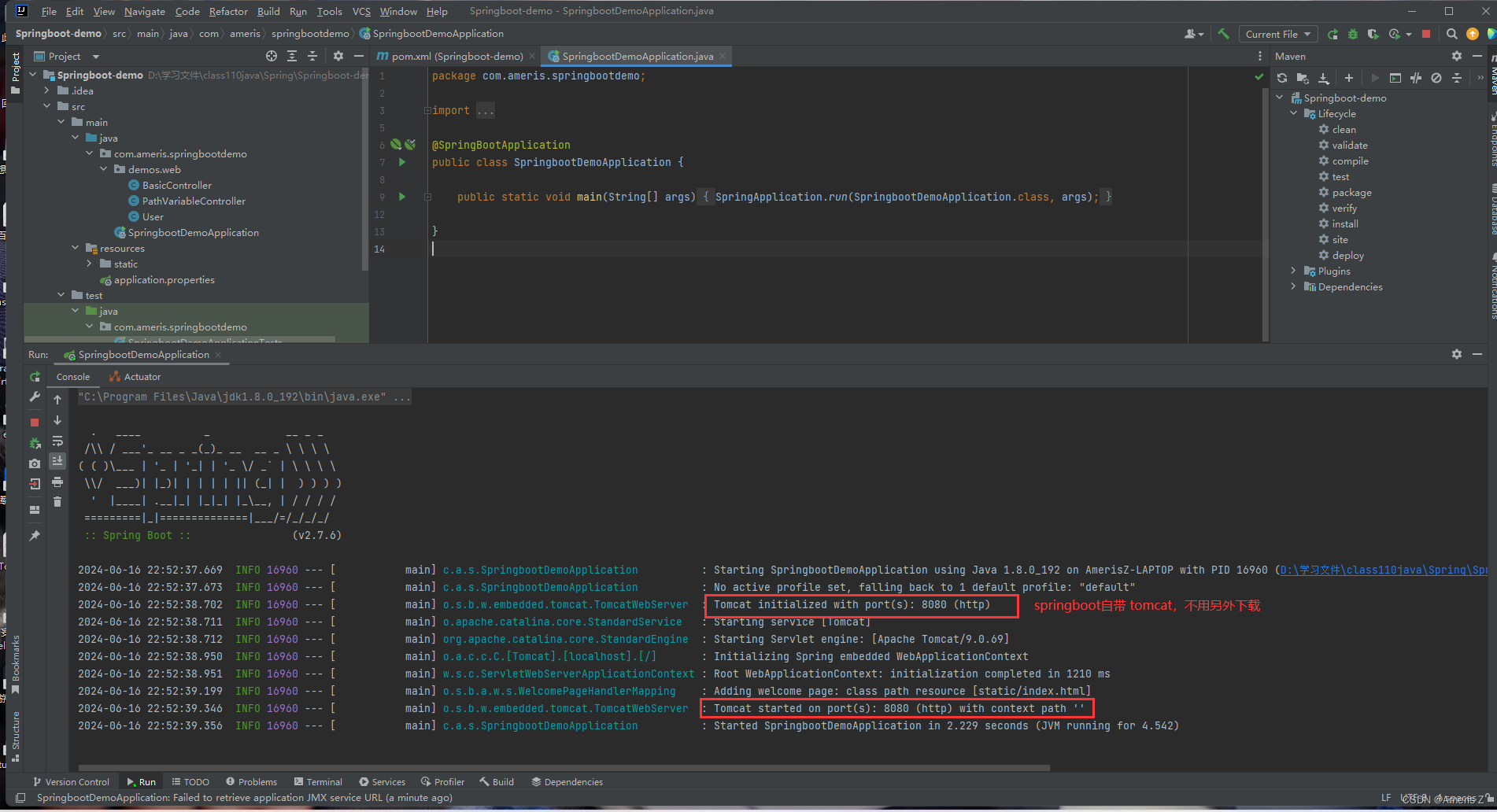Open Search Everywhere magnifier icon

tap(1452, 34)
